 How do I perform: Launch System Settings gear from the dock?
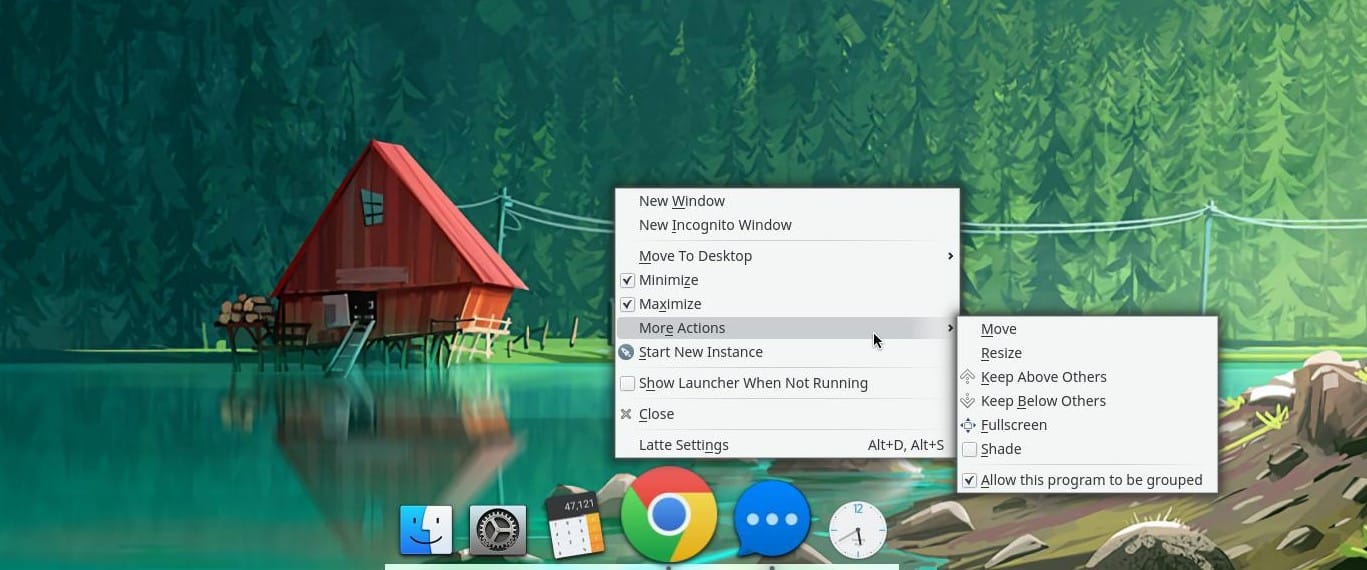pos(498,530)
